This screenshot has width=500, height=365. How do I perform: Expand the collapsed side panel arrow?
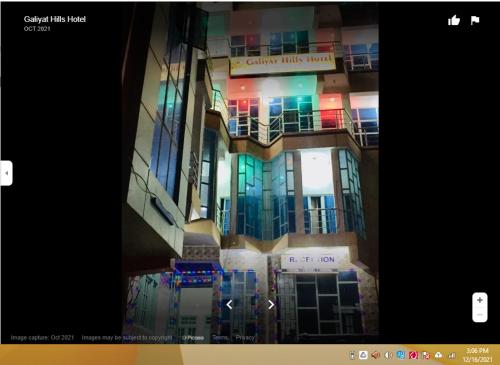tap(6, 173)
